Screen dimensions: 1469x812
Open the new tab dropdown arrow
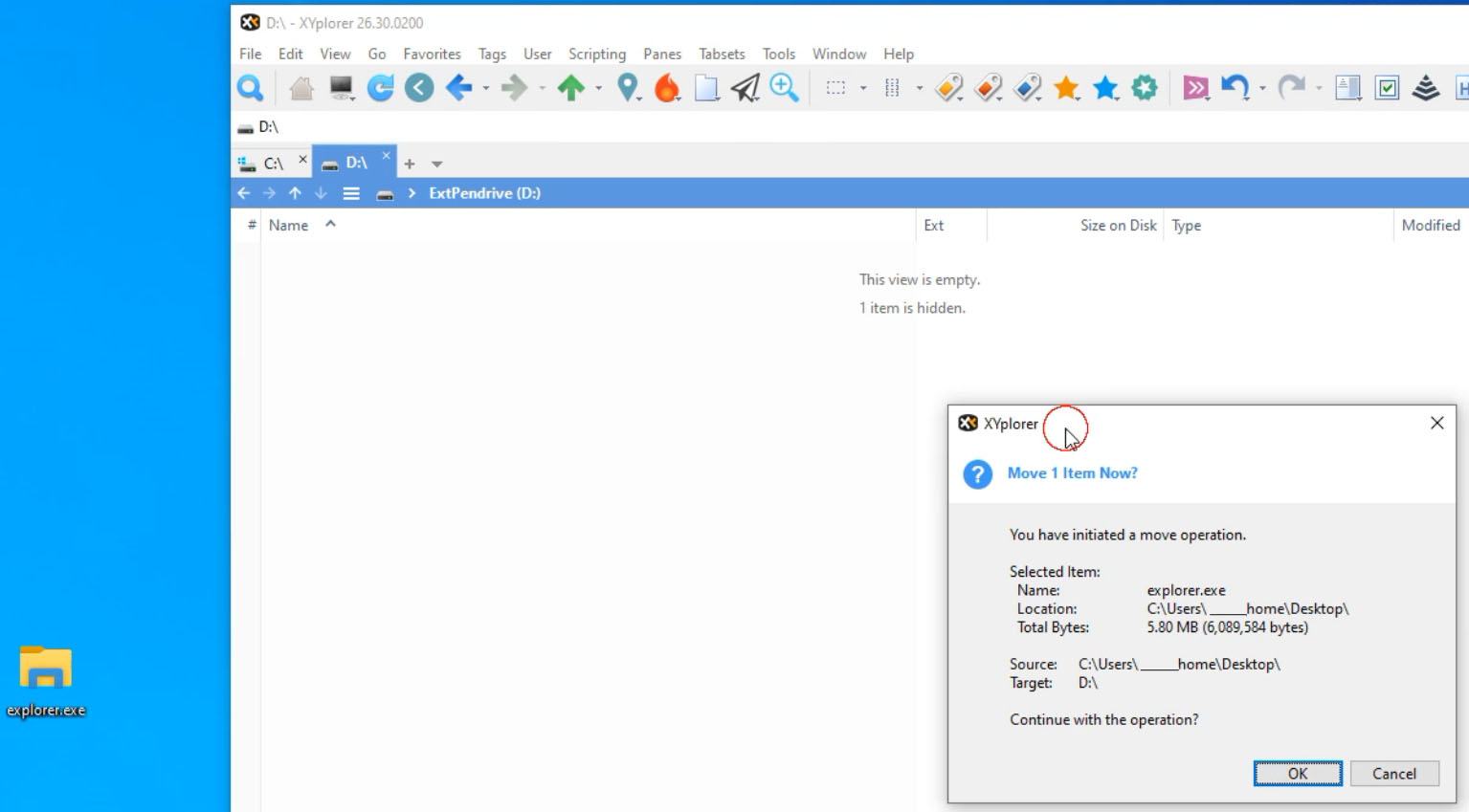pos(437,165)
